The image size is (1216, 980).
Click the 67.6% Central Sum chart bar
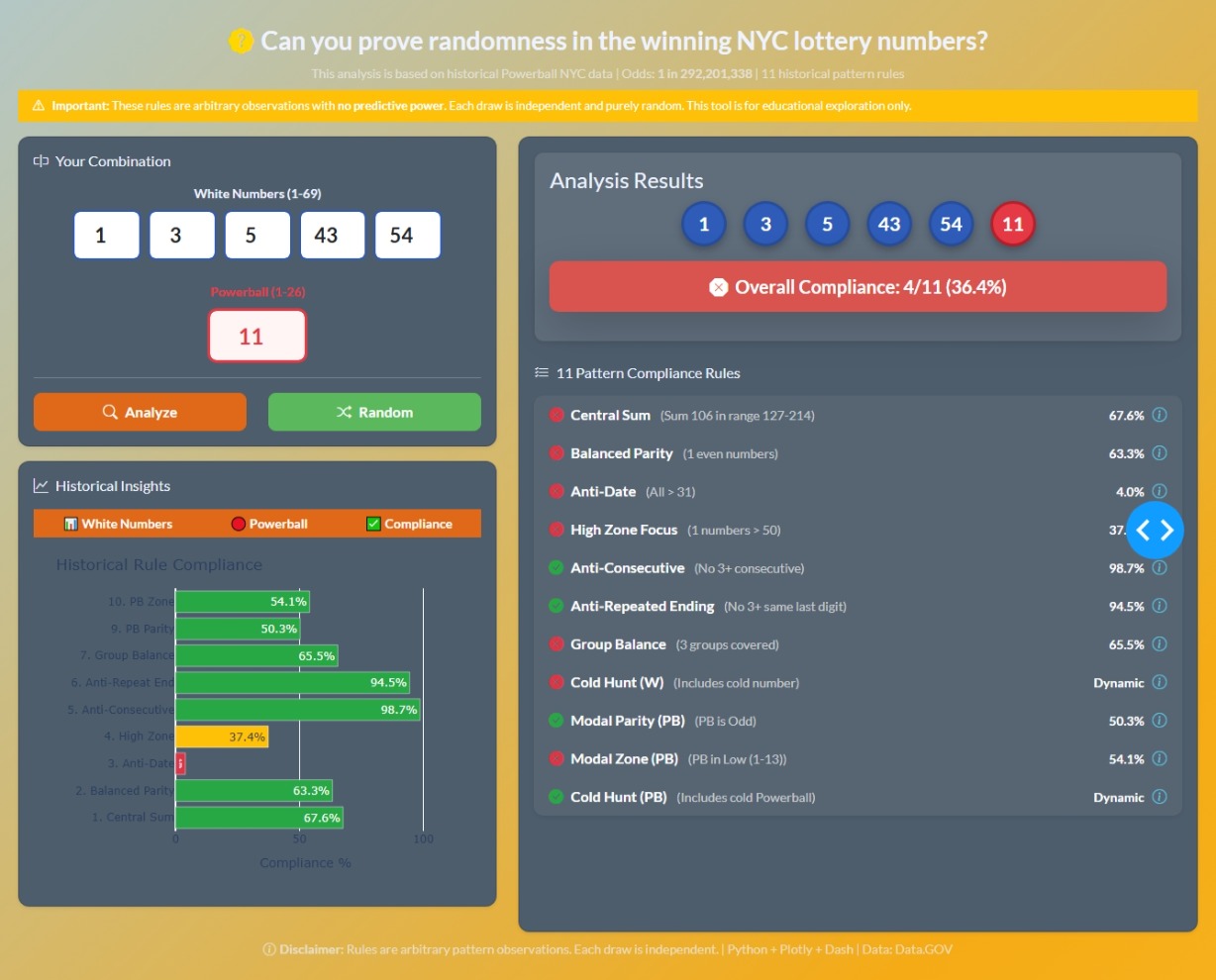point(259,818)
